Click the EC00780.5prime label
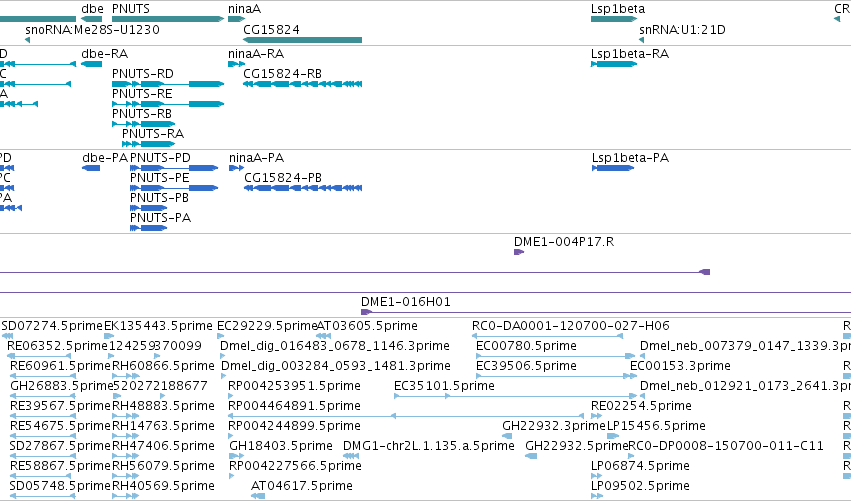Image resolution: width=851 pixels, height=501 pixels. point(526,346)
